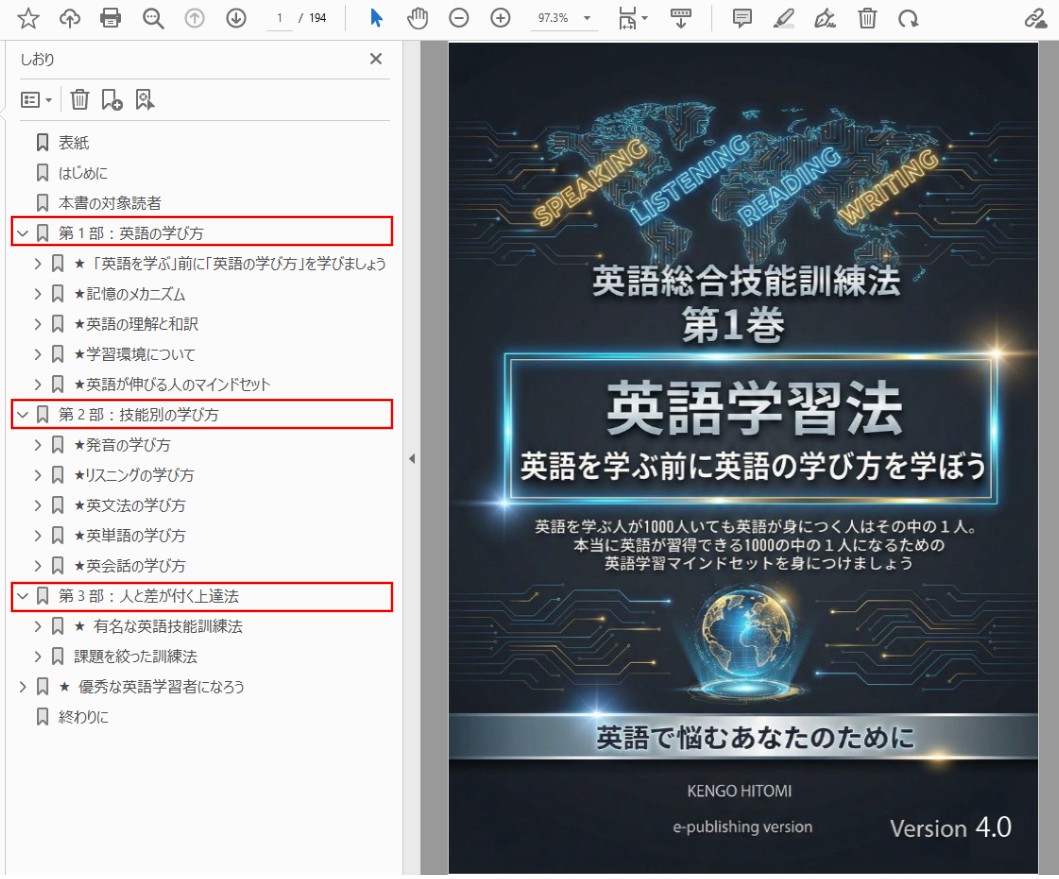This screenshot has width=1059, height=879.
Task: Expand the ★記憶のメカニズム bookmark
Action: [x=38, y=294]
